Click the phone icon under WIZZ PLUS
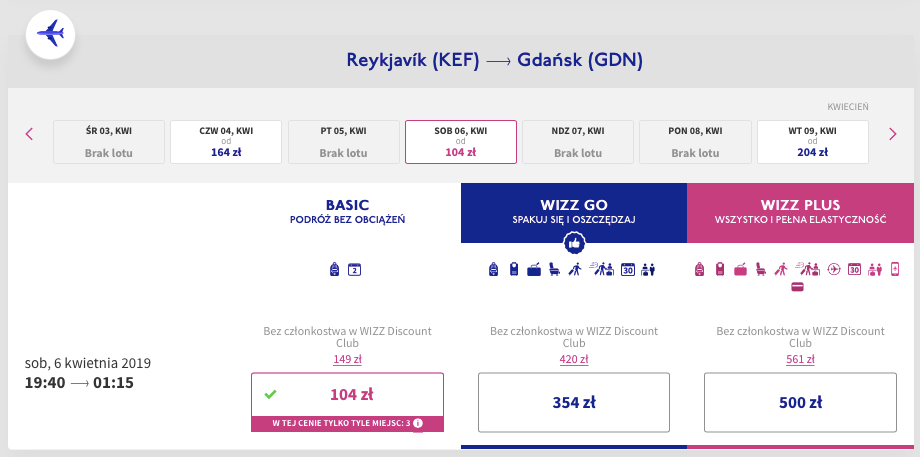The height and width of the screenshot is (457, 920). 895,269
